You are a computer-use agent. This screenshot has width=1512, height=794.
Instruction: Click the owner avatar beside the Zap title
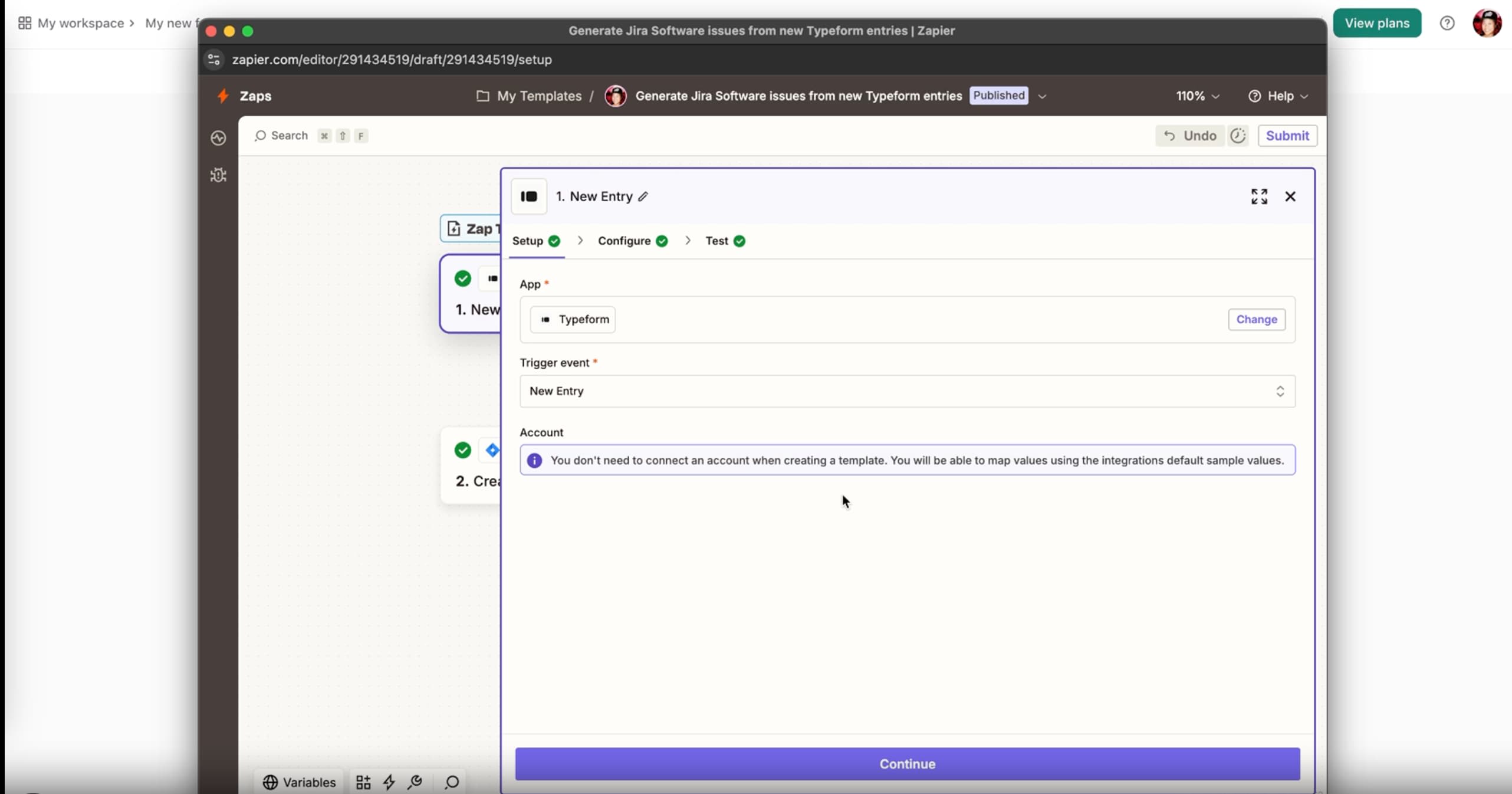(x=616, y=96)
